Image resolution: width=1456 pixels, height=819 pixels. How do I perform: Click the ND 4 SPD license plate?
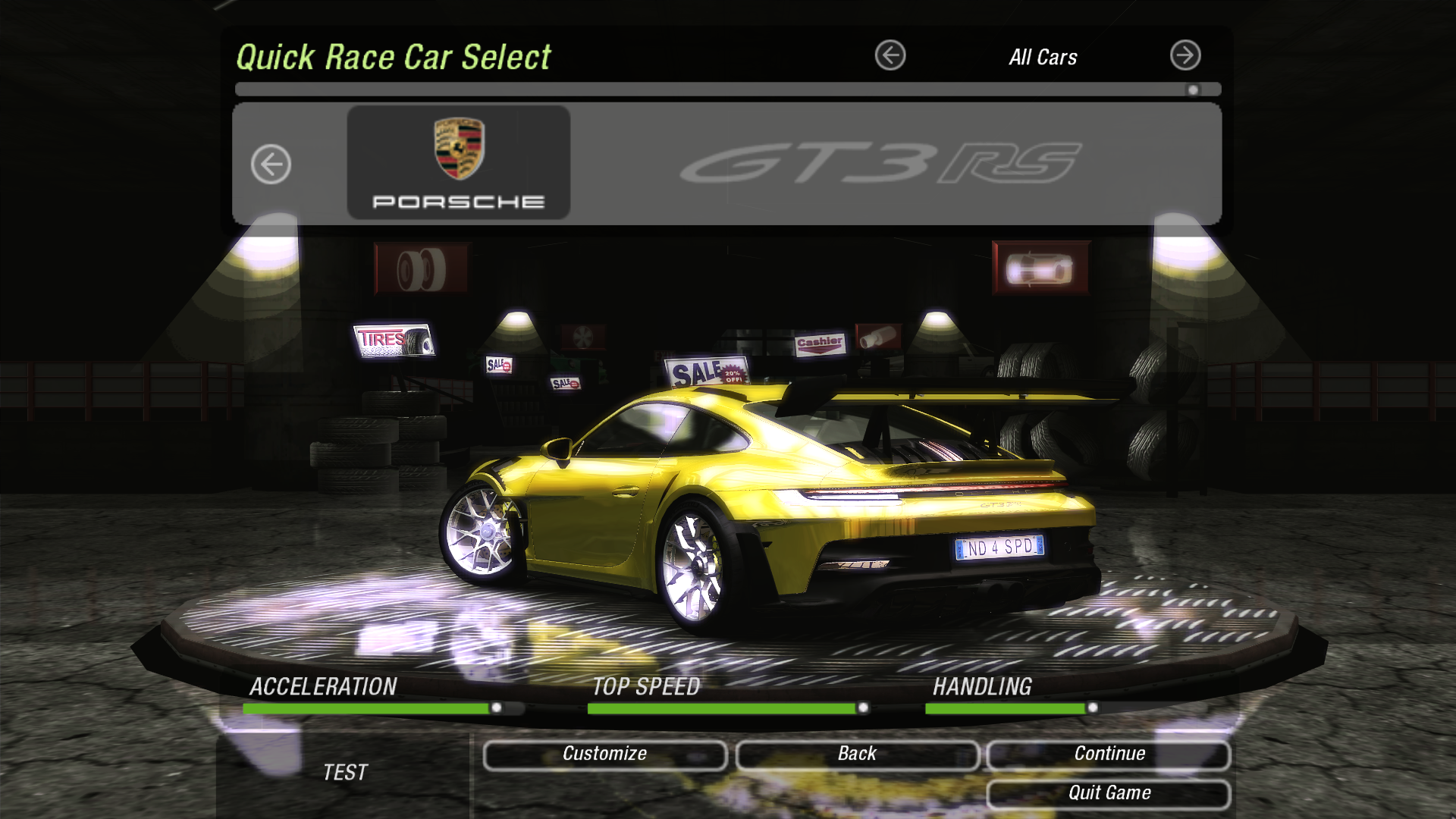pos(999,547)
